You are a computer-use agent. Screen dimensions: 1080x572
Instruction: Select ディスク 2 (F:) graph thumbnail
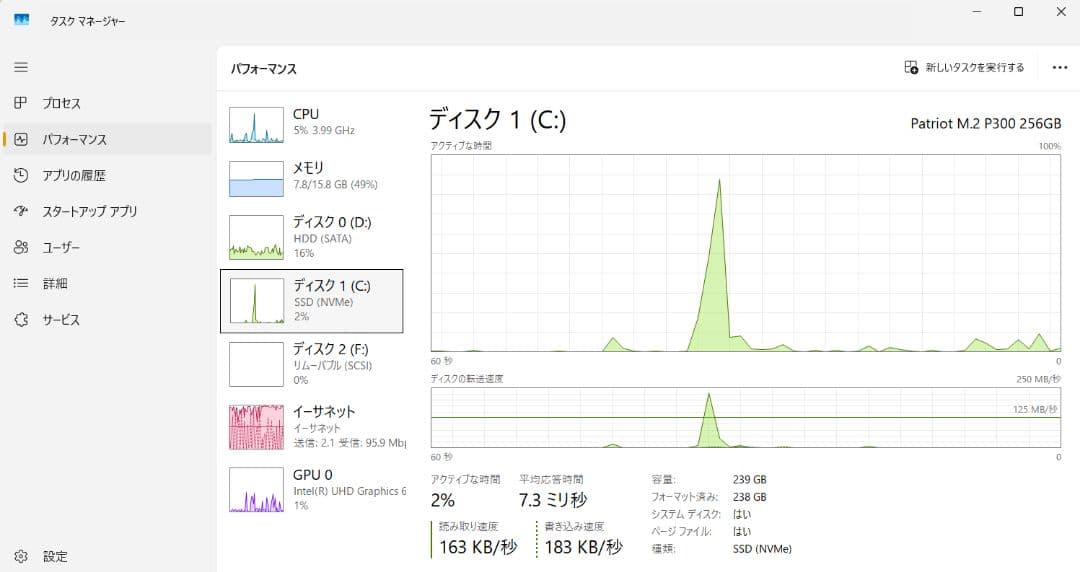pyautogui.click(x=256, y=364)
